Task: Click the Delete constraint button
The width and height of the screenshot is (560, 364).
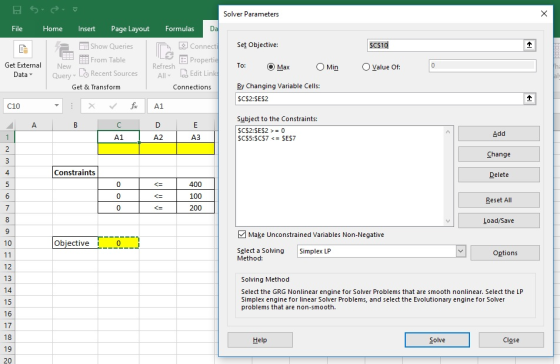Action: 499,175
